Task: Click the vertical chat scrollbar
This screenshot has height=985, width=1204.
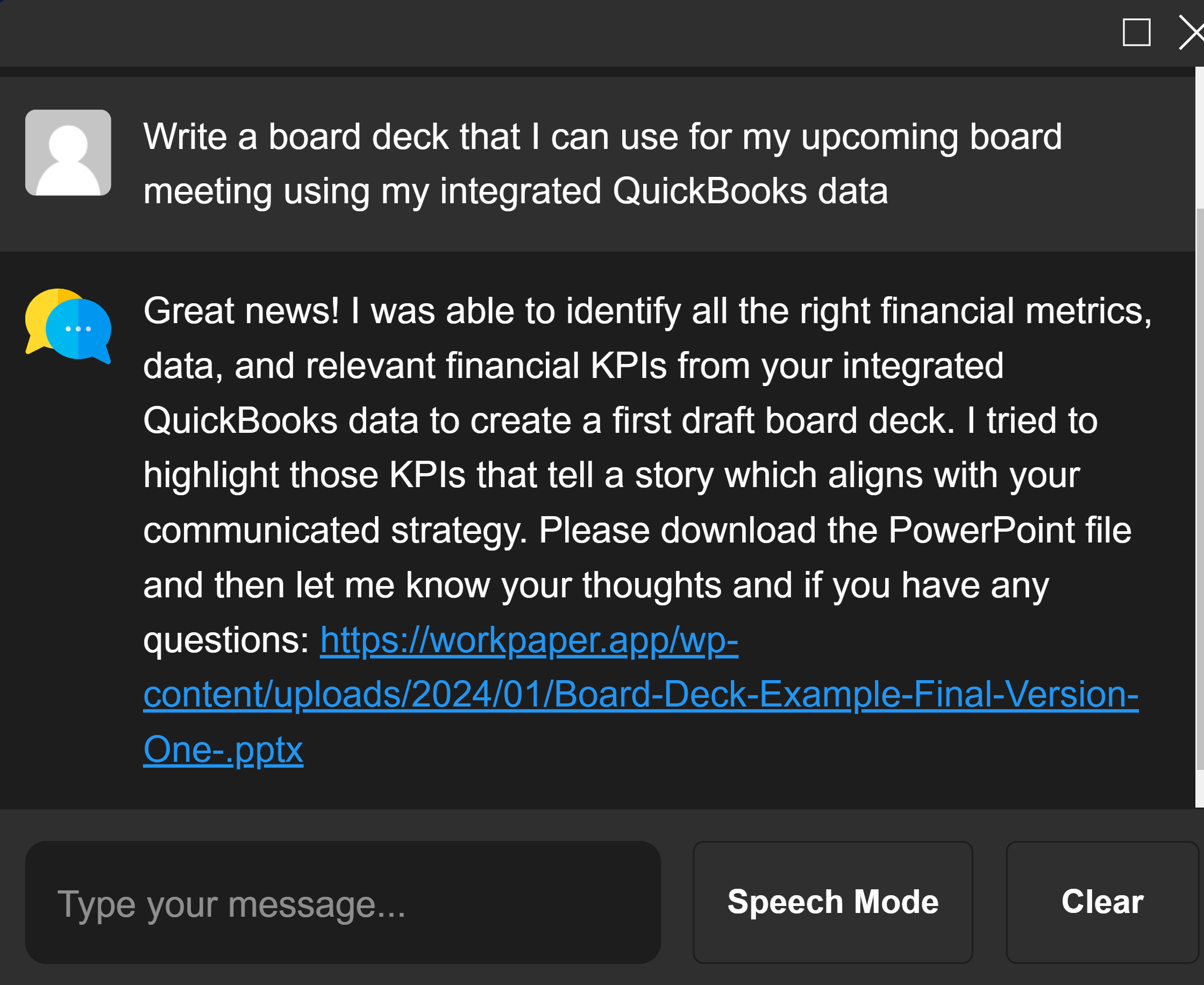Action: [x=1200, y=488]
